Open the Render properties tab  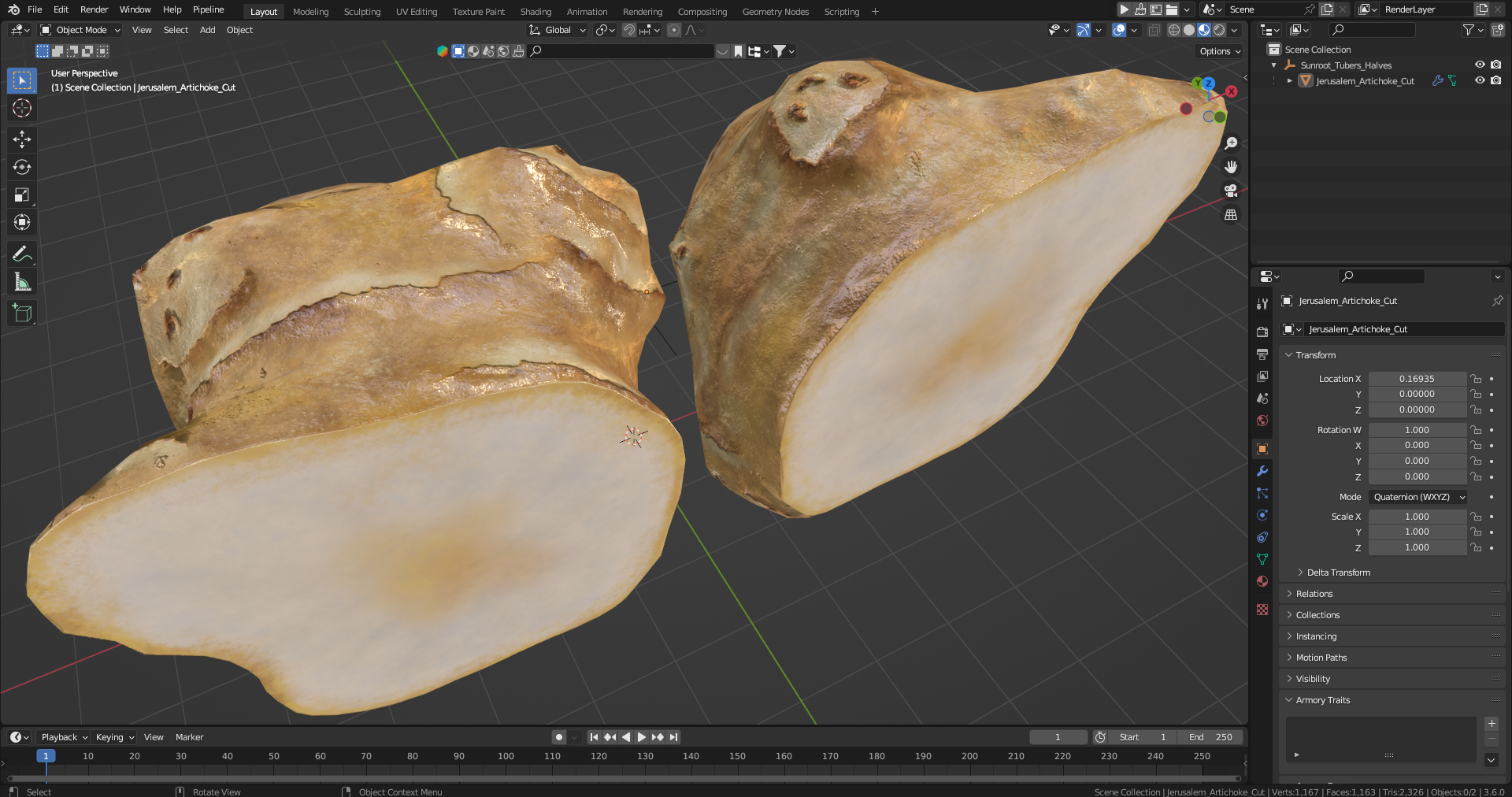[1262, 332]
